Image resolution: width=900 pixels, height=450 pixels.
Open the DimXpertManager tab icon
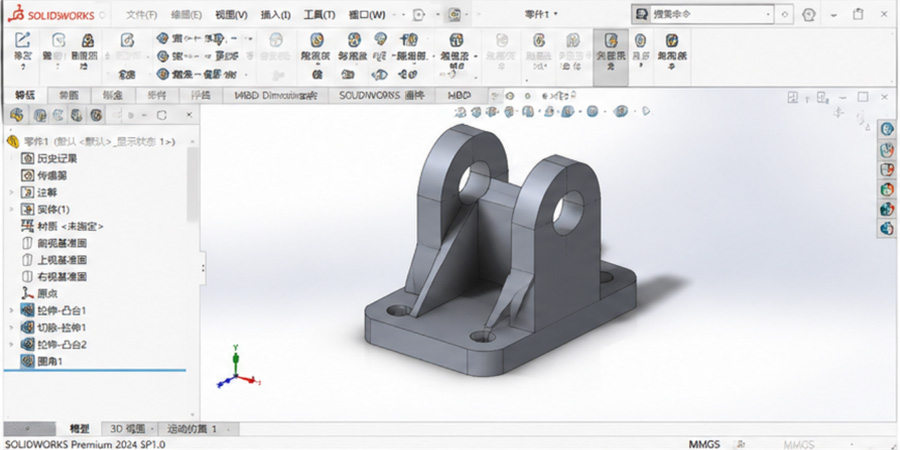click(x=77, y=115)
